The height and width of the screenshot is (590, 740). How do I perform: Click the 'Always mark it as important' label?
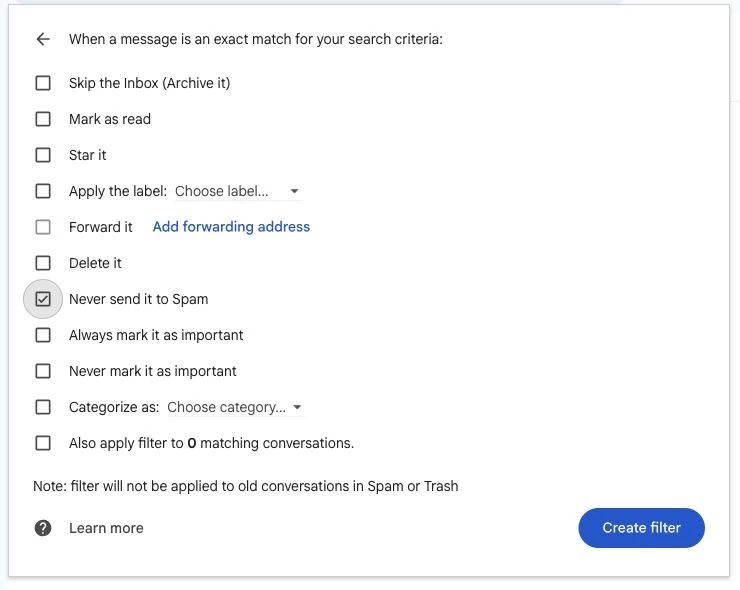[x=156, y=335]
